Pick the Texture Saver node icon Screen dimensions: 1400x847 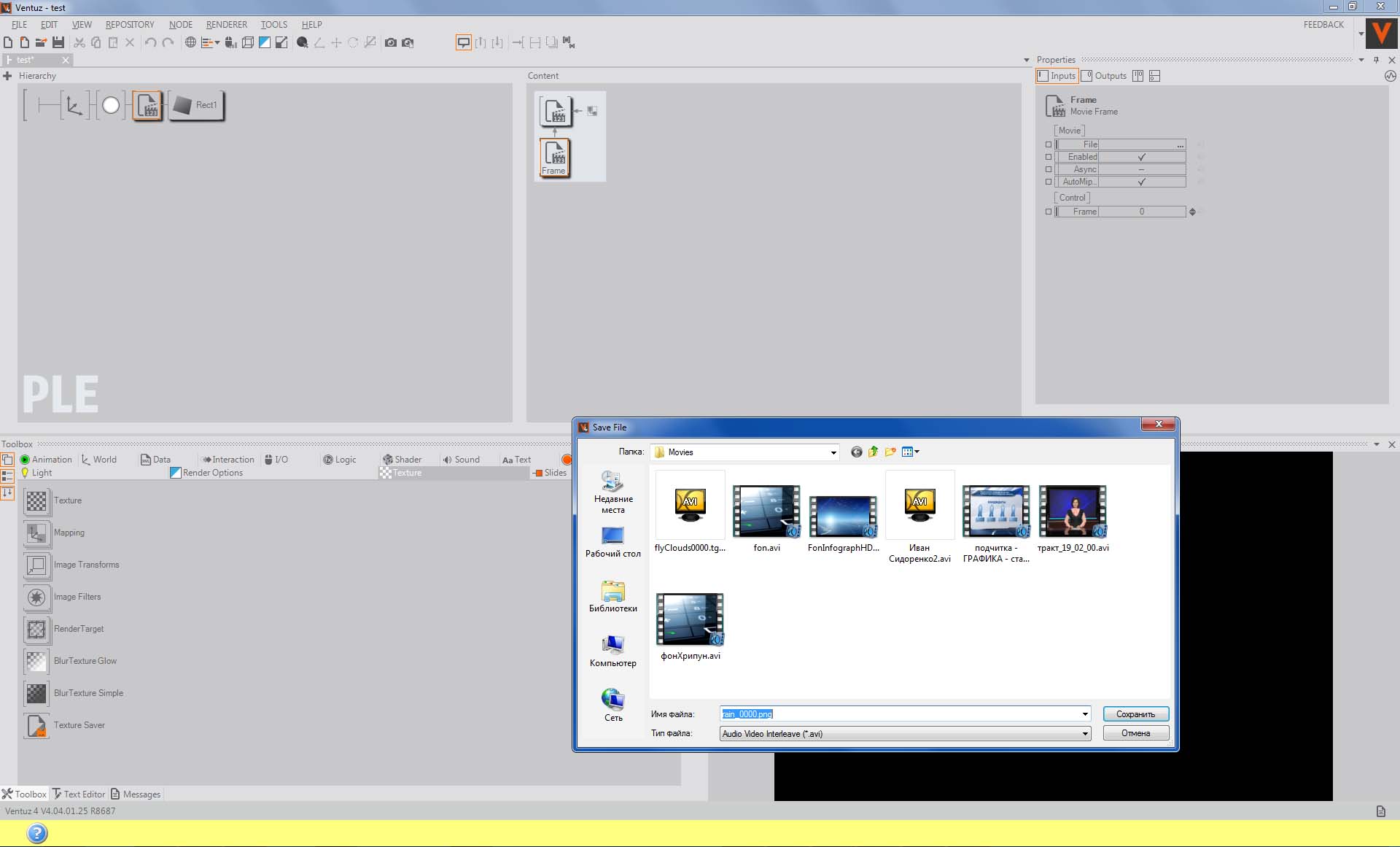click(x=36, y=725)
